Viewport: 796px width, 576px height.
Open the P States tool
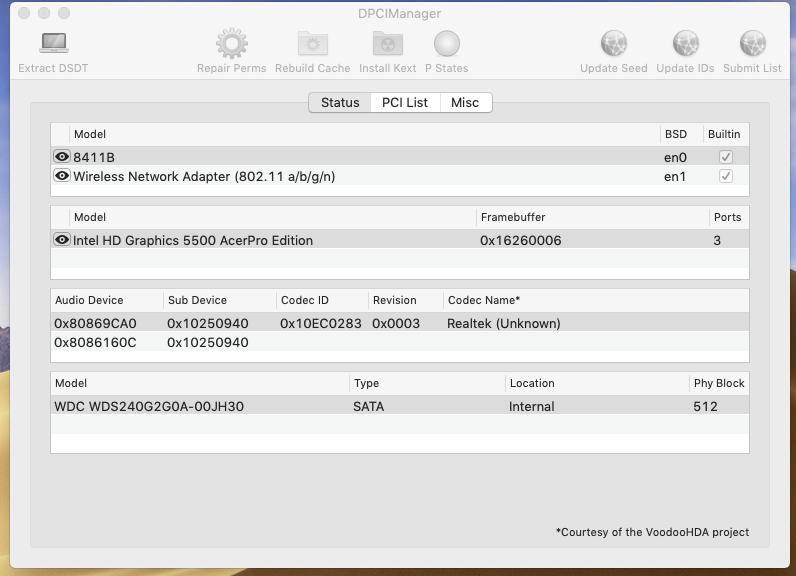447,44
